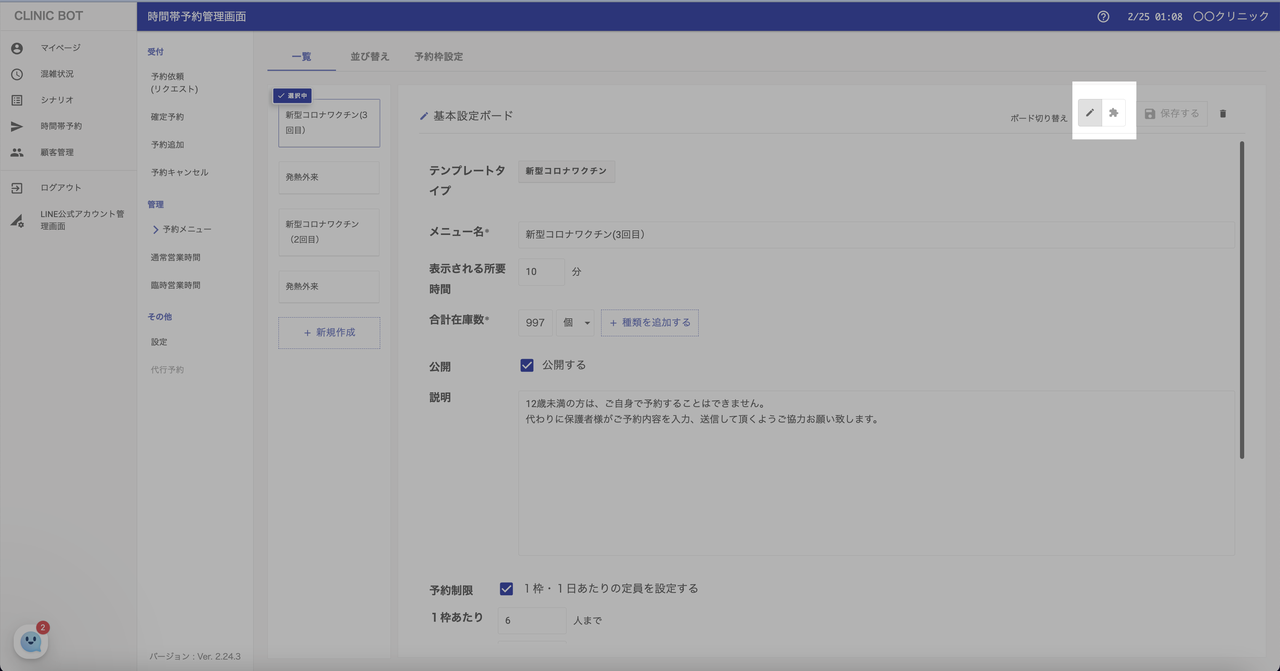Click the 種類を追加する button
Viewport: 1280px width, 671px height.
(x=649, y=323)
